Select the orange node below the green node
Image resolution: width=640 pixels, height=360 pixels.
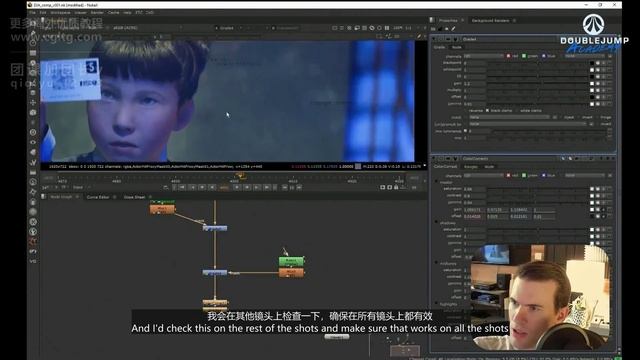click(291, 272)
